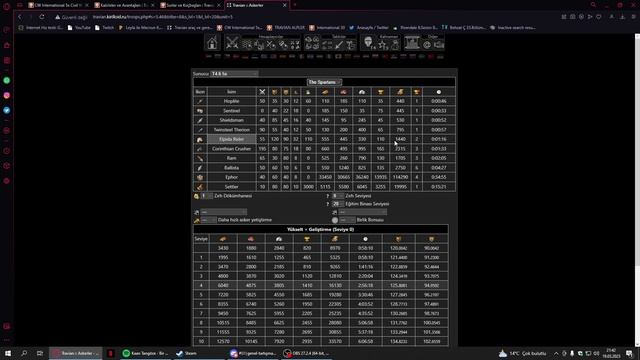The height and width of the screenshot is (360, 640).
Task: Open the crossed swords combat simulator icon
Action: pos(232,43)
